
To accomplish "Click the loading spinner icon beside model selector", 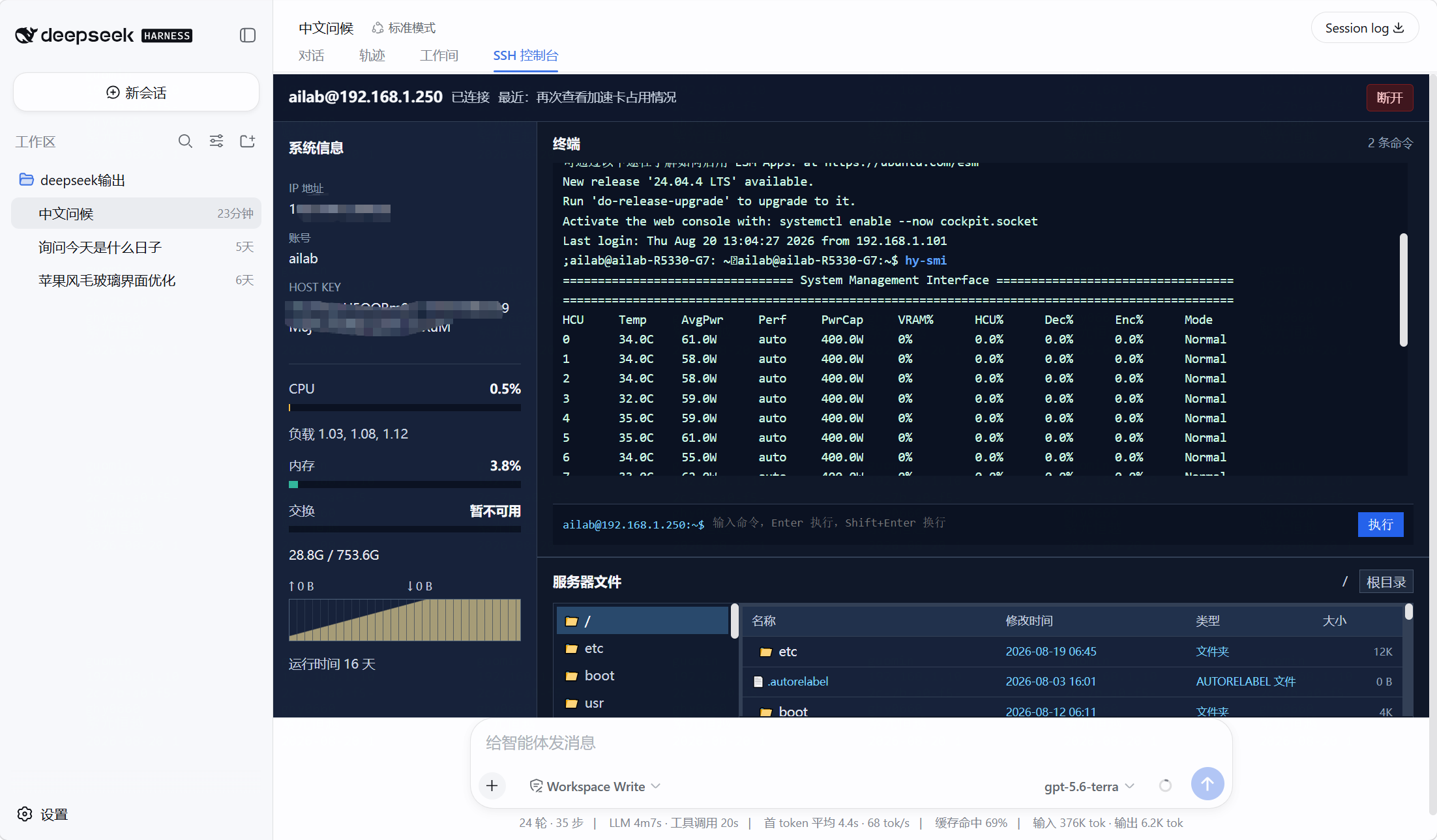I will coord(1165,786).
